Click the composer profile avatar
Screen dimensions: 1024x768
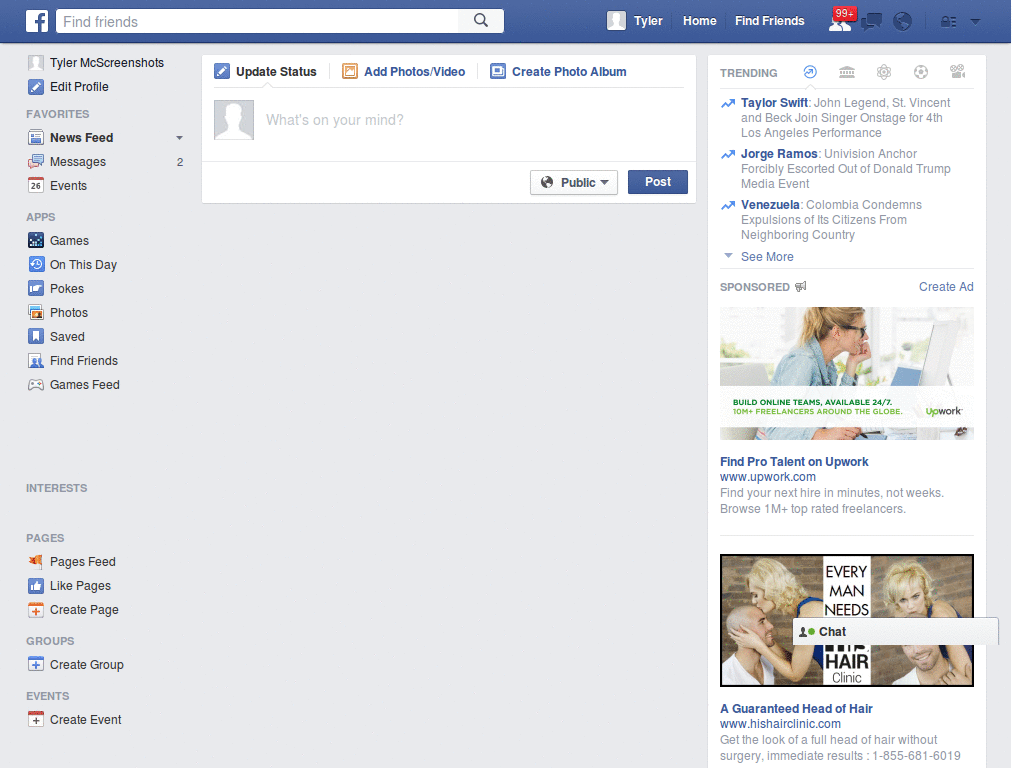(x=234, y=120)
